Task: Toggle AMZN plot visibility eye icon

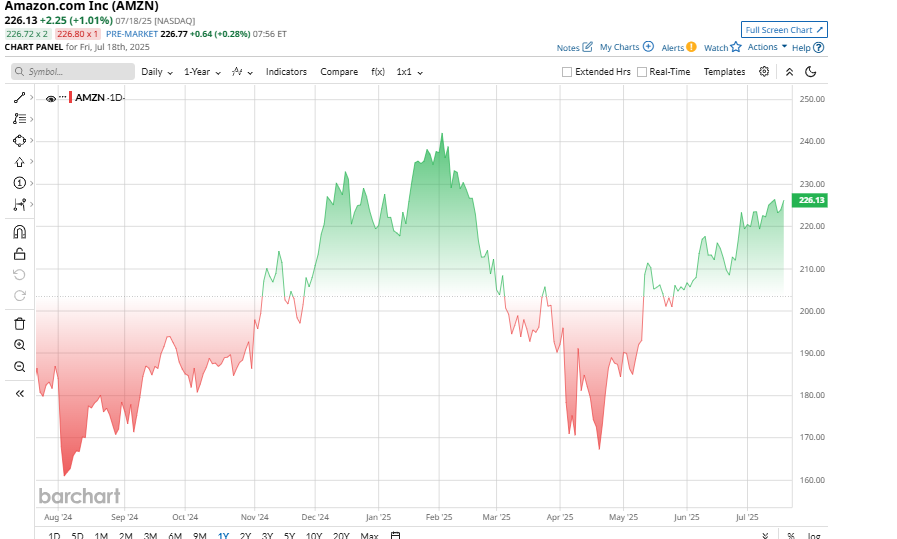Action: 50,98
